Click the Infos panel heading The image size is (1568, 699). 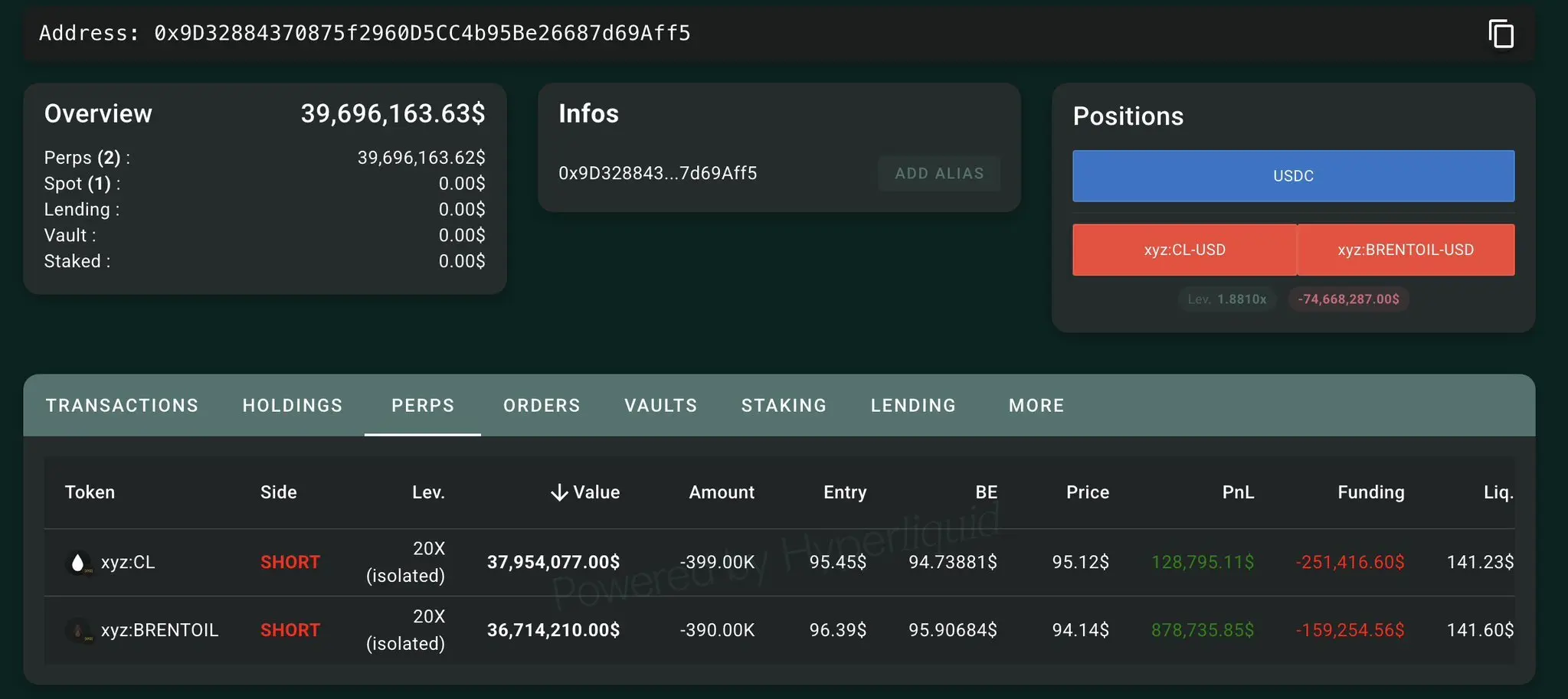588,113
